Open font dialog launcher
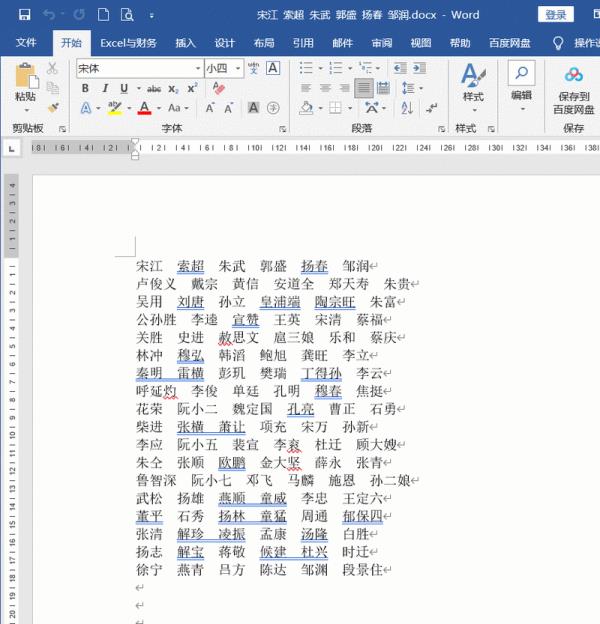 pyautogui.click(x=282, y=129)
